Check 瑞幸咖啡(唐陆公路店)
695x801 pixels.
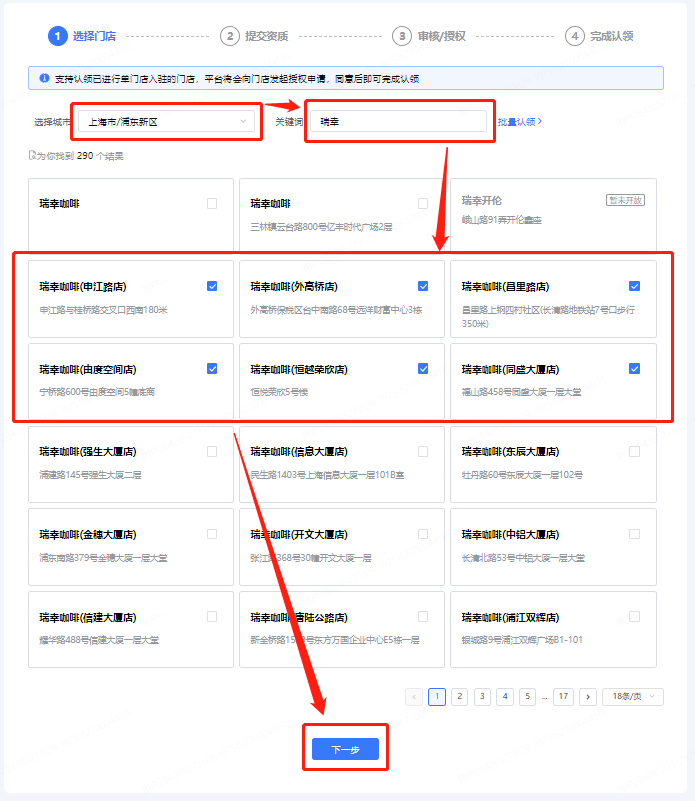click(x=423, y=617)
